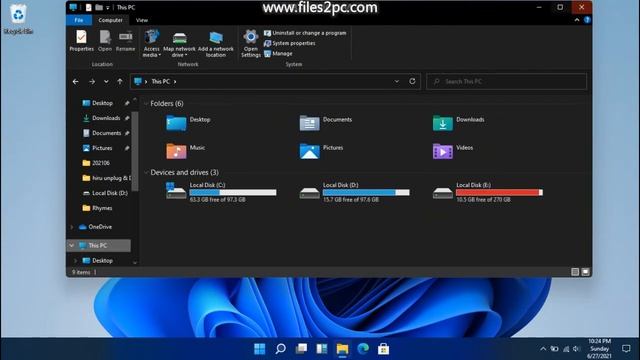Viewport: 640px width, 360px height.
Task: Click navigation pane vertical scrollbar
Action: click(x=135, y=151)
